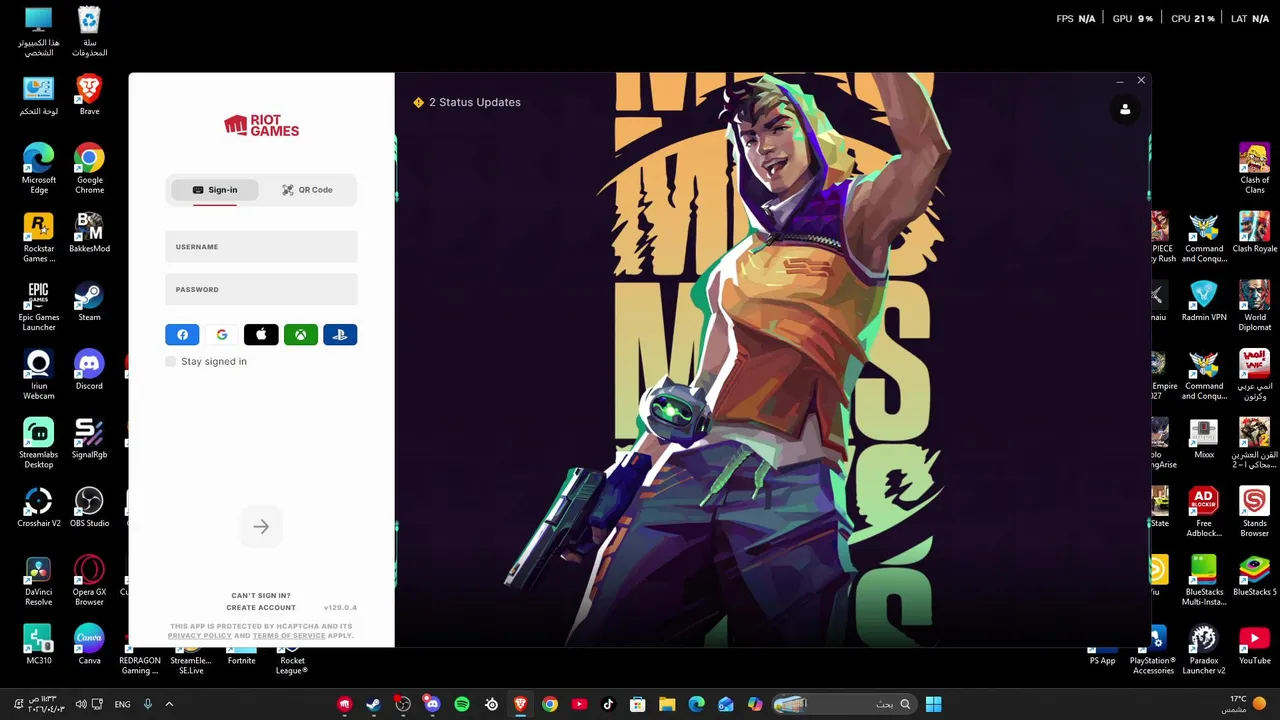The width and height of the screenshot is (1280, 720).
Task: Select the MC310 desktop icon
Action: (x=38, y=645)
